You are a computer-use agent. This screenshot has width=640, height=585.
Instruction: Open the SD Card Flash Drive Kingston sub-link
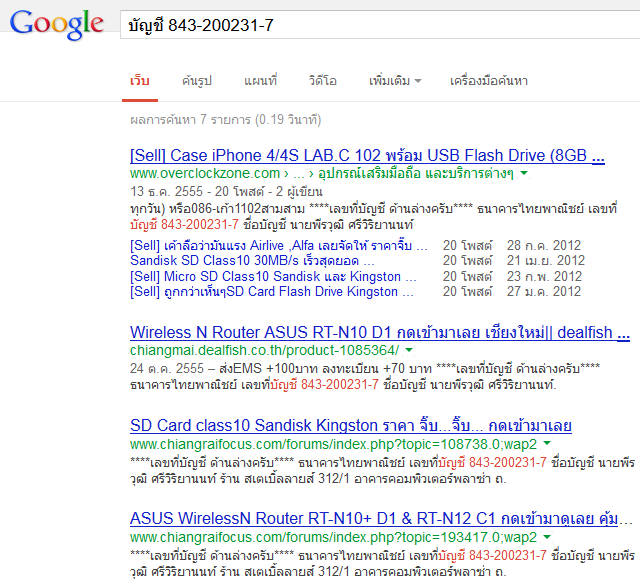tap(272, 291)
